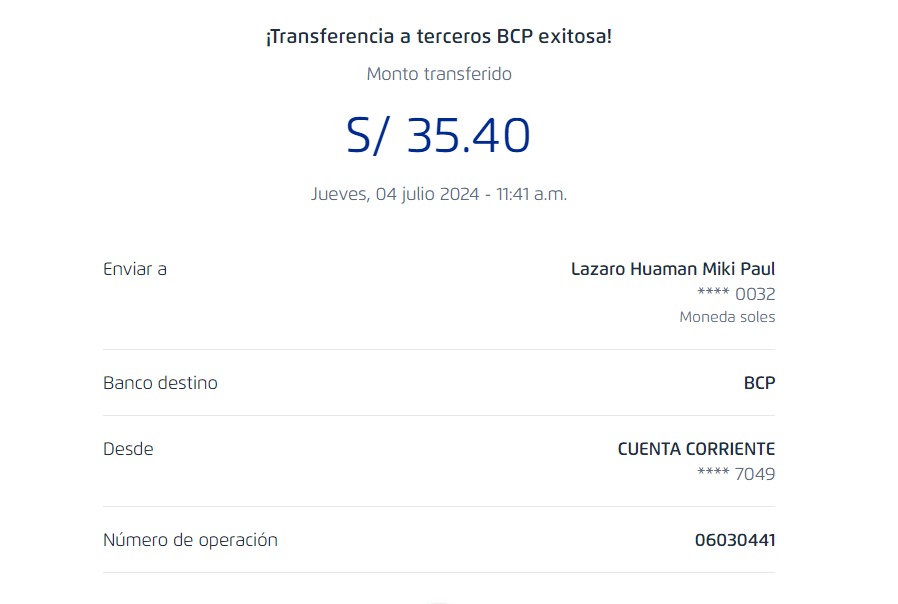898x604 pixels.
Task: Click the 'Enviar a' label
Action: [x=134, y=269]
